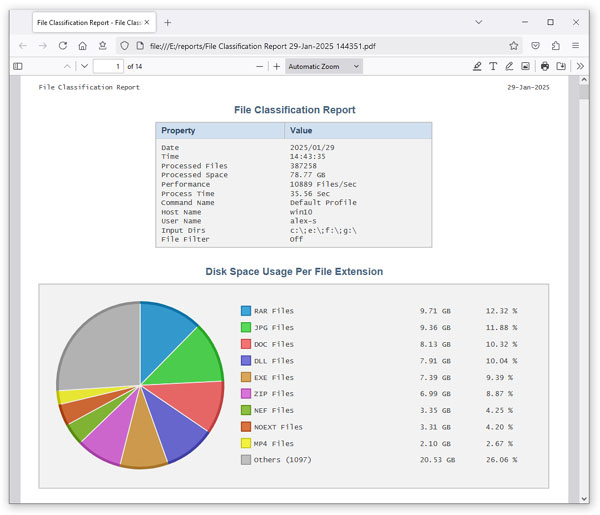The height and width of the screenshot is (515, 600).
Task: Zoom in the PDF document
Action: [x=277, y=66]
